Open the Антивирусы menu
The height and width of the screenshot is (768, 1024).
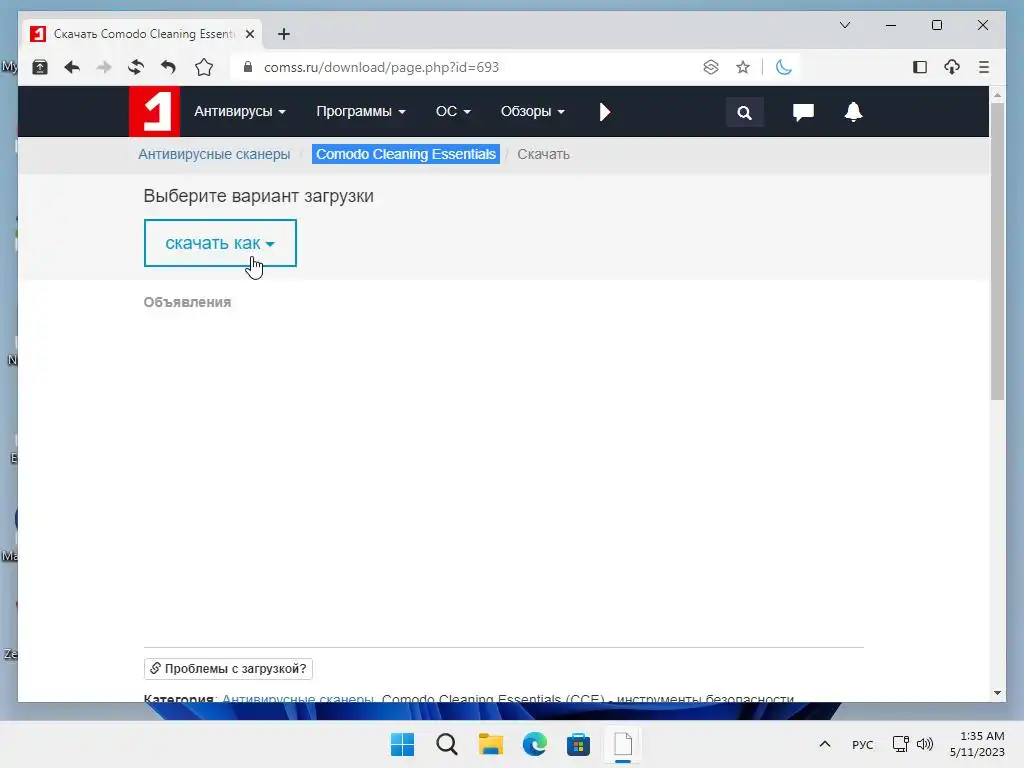[240, 112]
